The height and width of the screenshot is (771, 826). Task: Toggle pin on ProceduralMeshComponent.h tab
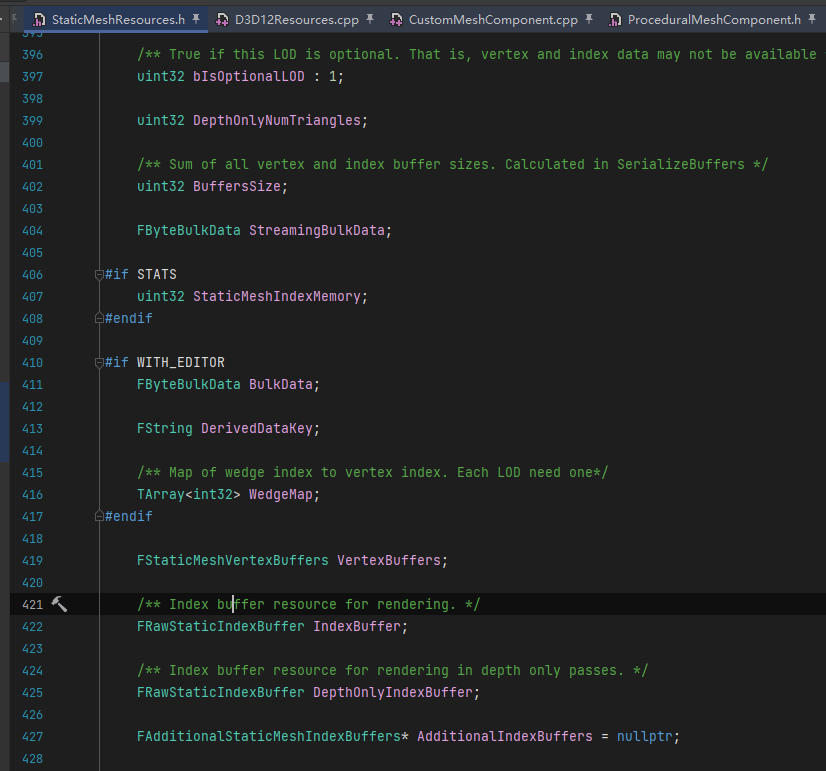click(x=812, y=19)
